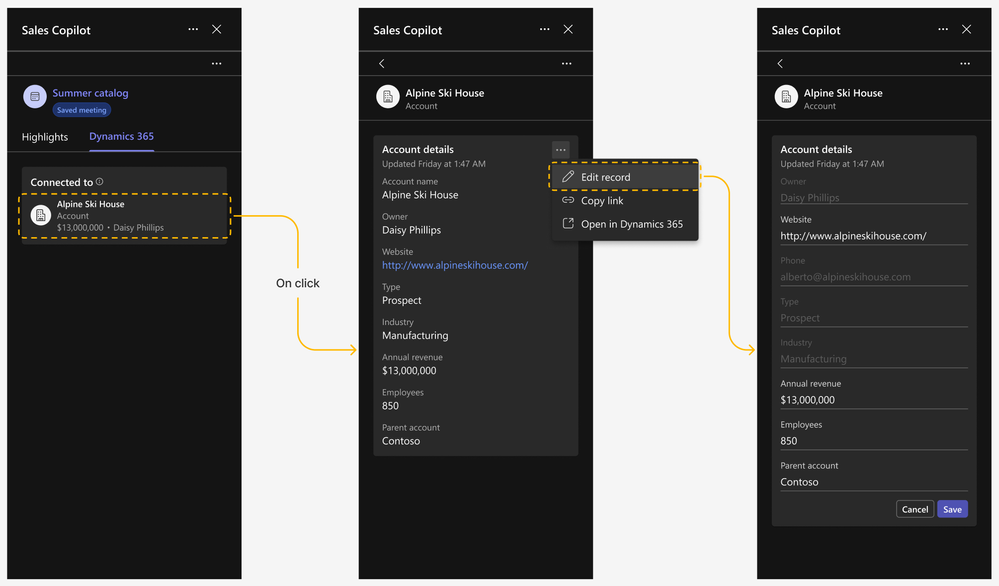Viewport: 999px width, 586px height.
Task: Save the account record changes
Action: click(952, 510)
